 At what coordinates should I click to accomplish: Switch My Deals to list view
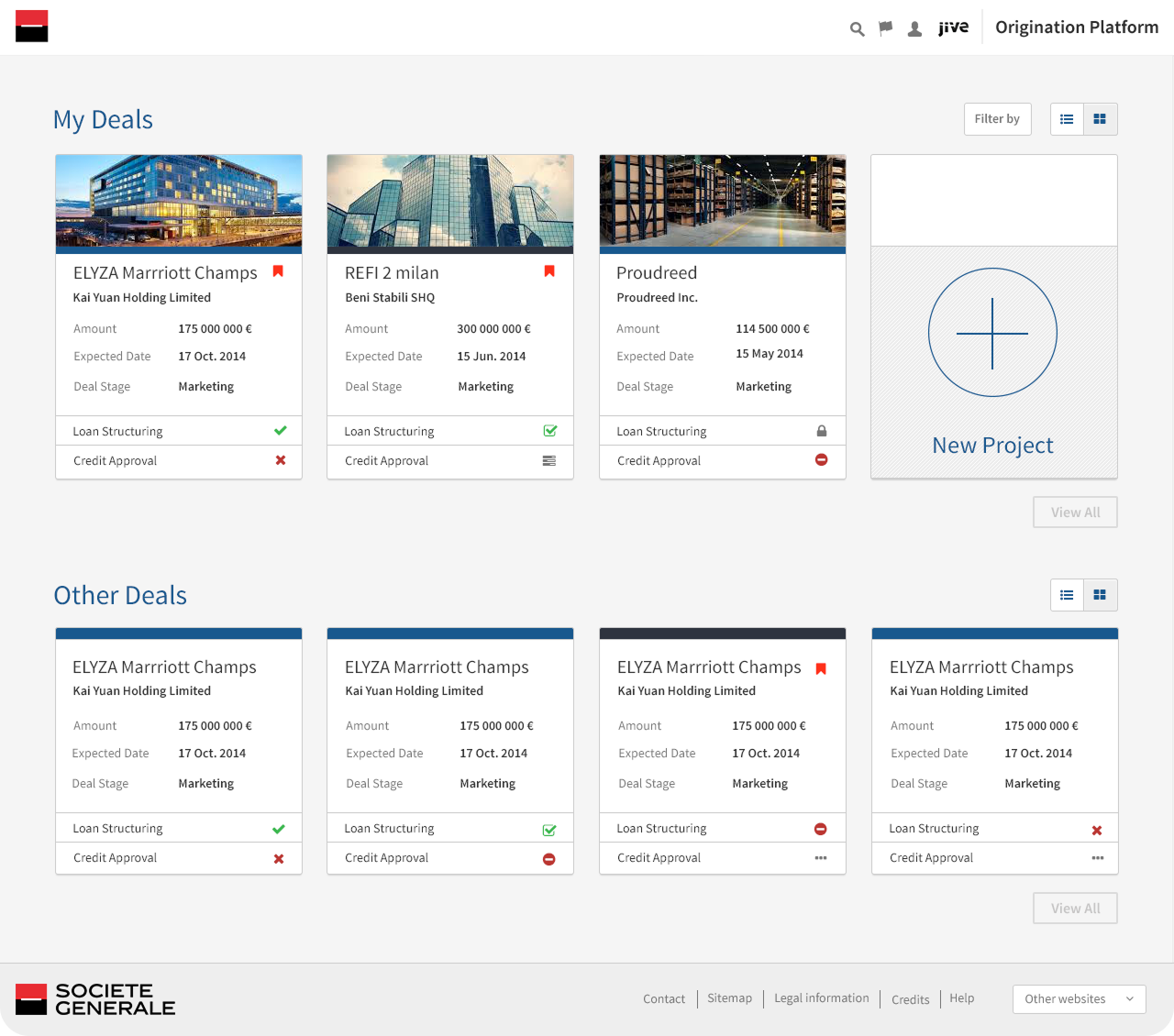[x=1067, y=119]
